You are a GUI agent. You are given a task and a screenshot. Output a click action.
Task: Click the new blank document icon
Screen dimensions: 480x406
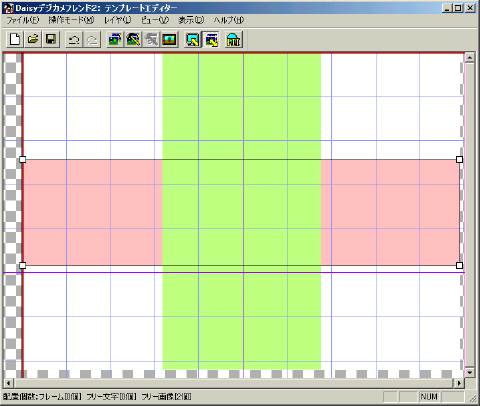click(15, 40)
